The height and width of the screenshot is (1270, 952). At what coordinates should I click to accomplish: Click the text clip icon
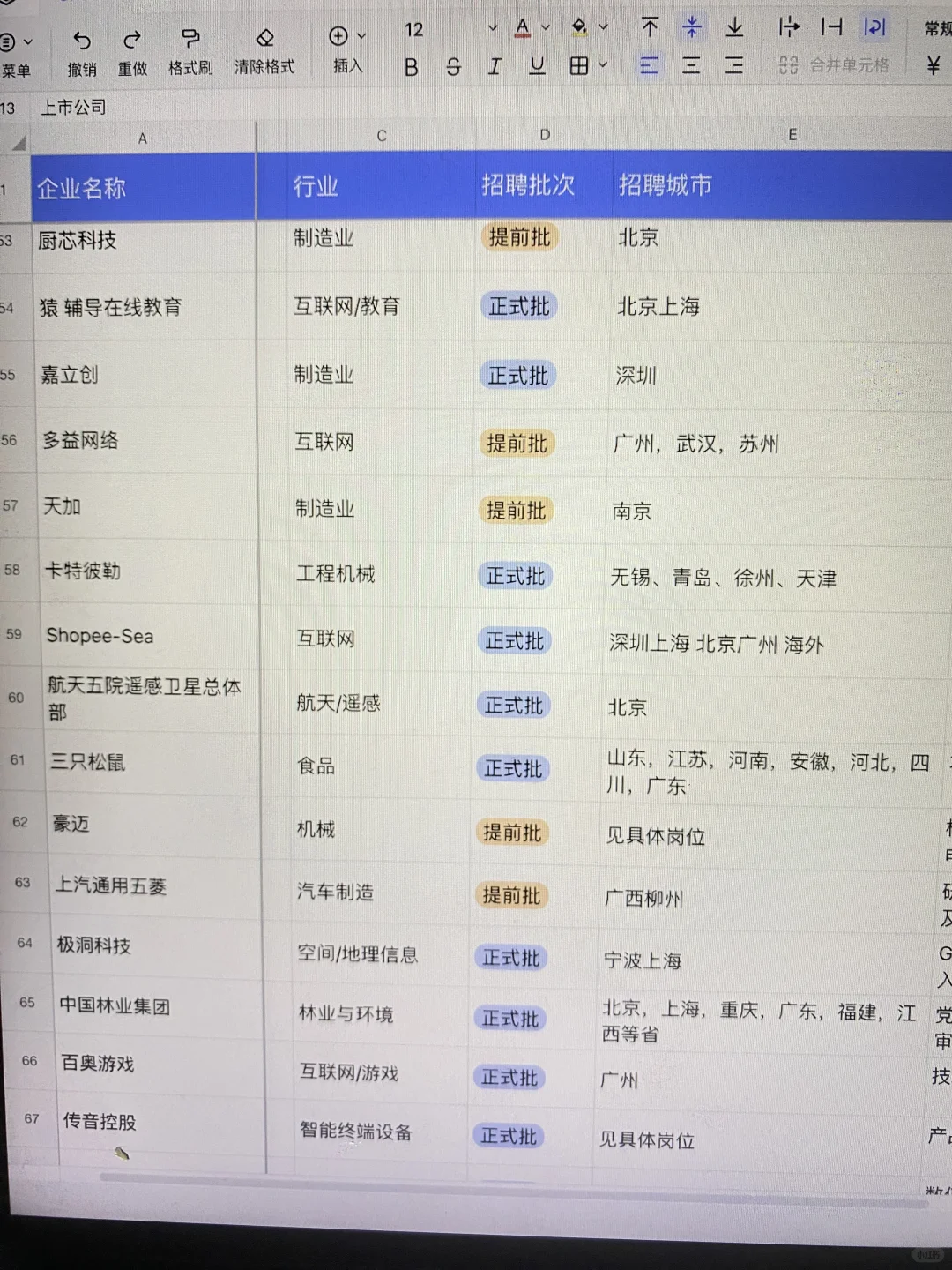(831, 27)
